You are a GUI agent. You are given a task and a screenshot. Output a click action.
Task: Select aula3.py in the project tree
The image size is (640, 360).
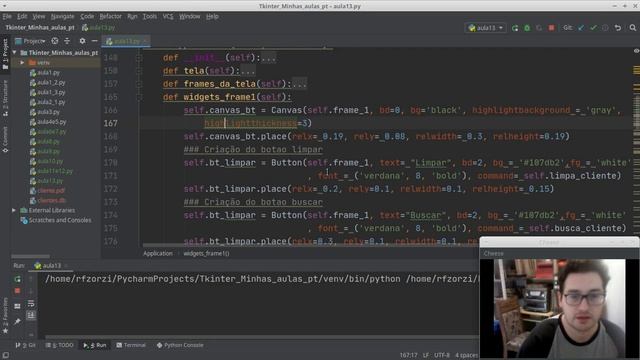pyautogui.click(x=48, y=112)
